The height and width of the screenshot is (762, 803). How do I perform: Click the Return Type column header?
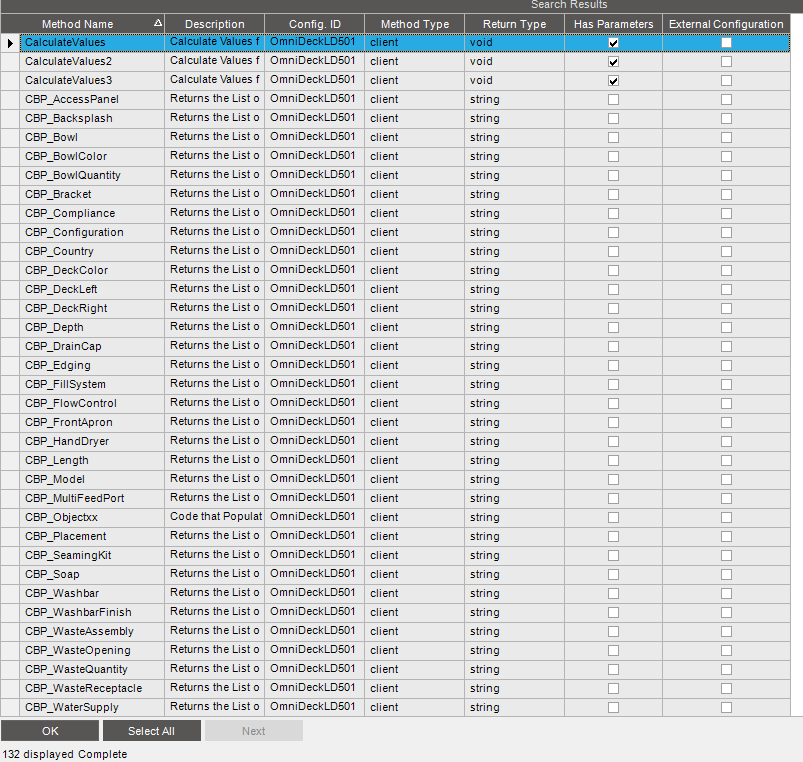(514, 24)
